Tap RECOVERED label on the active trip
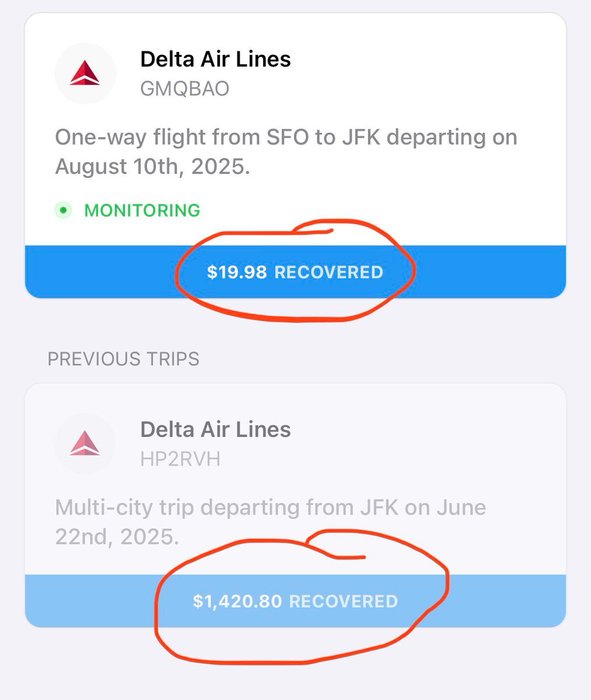Viewport: 591px width, 700px height. coord(329,272)
